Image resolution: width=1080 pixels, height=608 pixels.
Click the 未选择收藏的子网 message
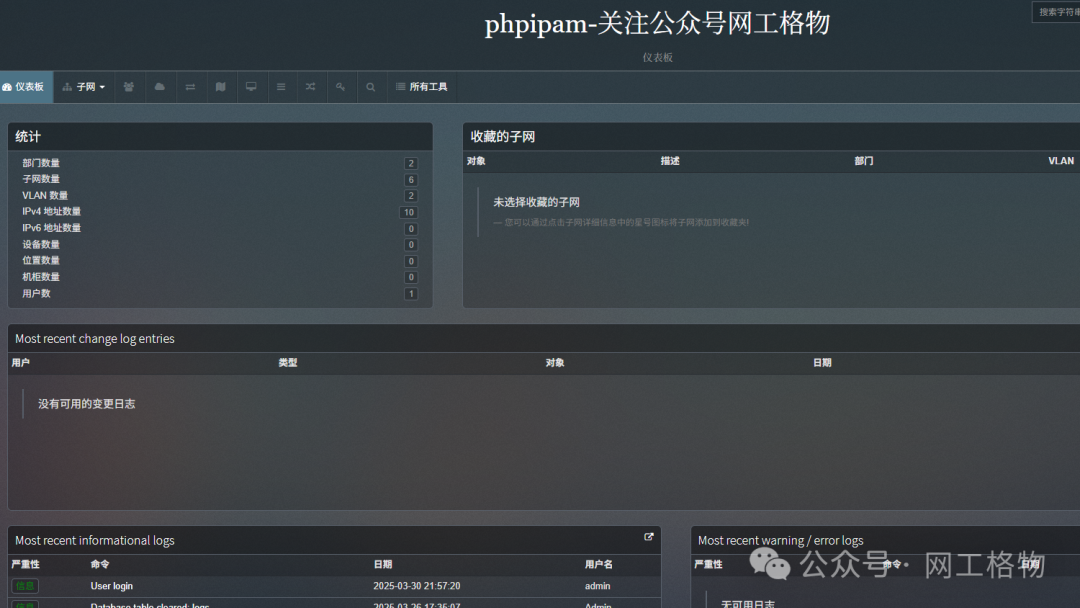tap(536, 202)
